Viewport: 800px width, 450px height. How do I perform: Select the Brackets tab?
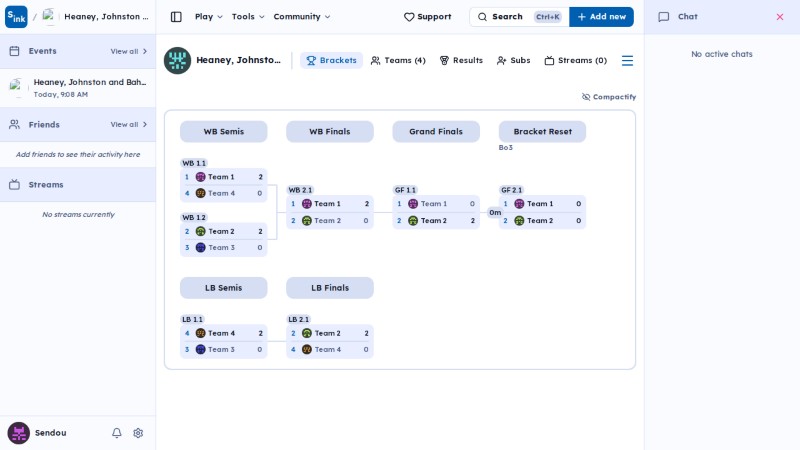pos(331,60)
